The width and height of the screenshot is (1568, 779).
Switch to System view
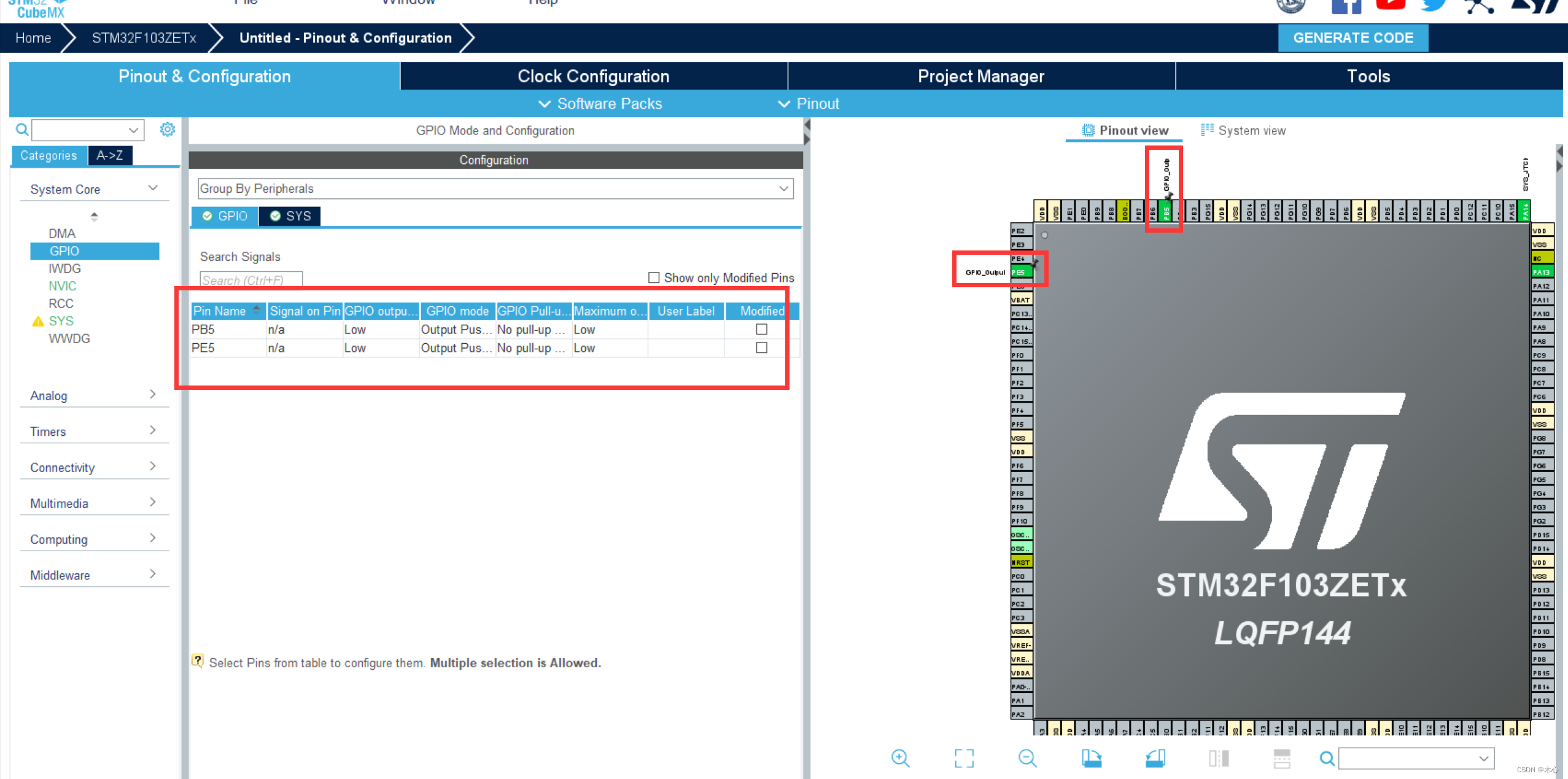pyautogui.click(x=1243, y=130)
